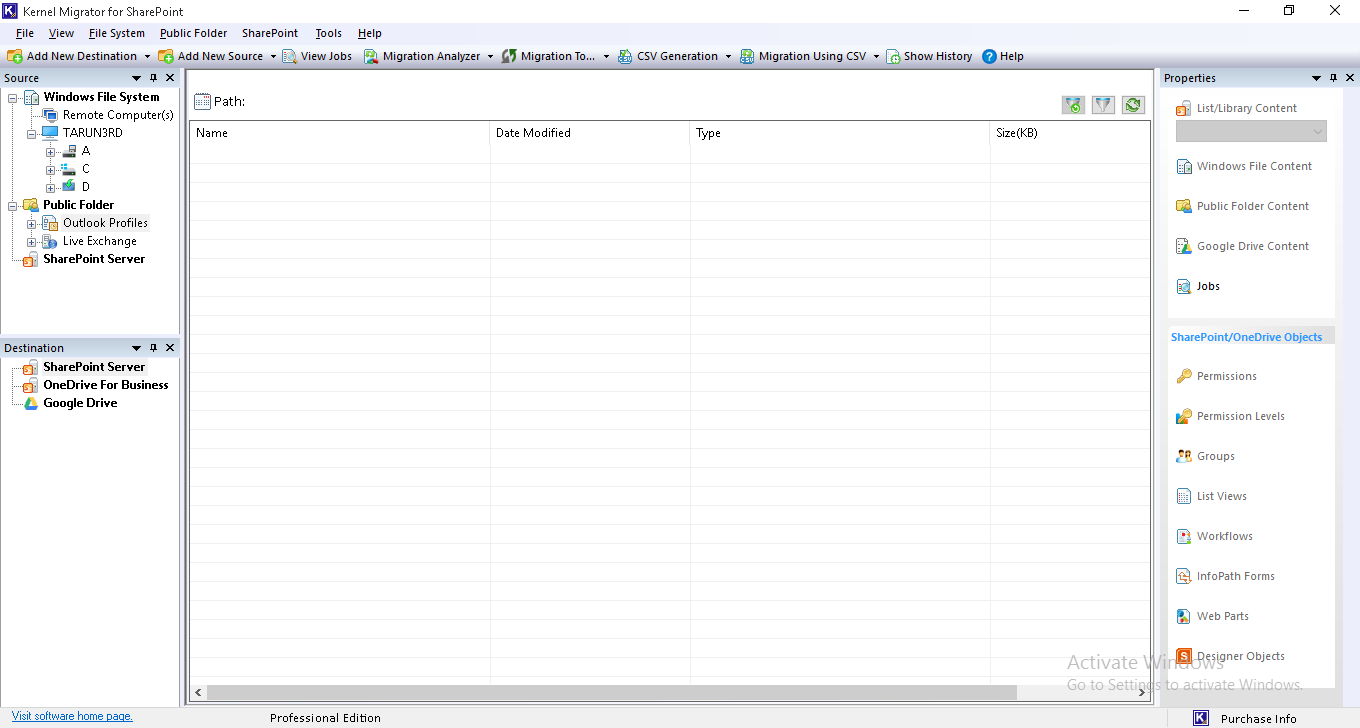
Task: Open dropdown arrow next to Migration Using CSV
Action: (x=876, y=57)
